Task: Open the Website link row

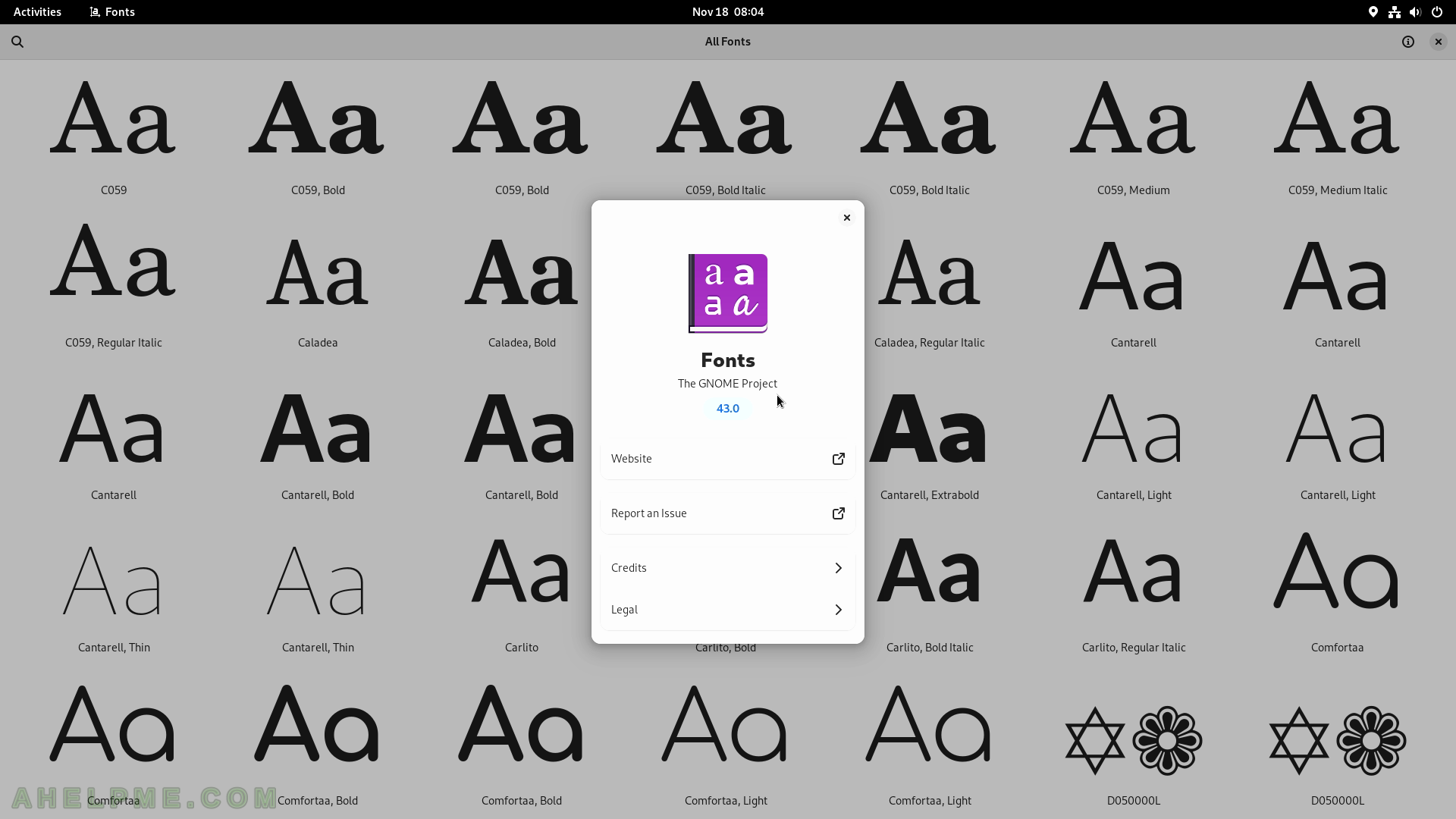Action: point(728,459)
